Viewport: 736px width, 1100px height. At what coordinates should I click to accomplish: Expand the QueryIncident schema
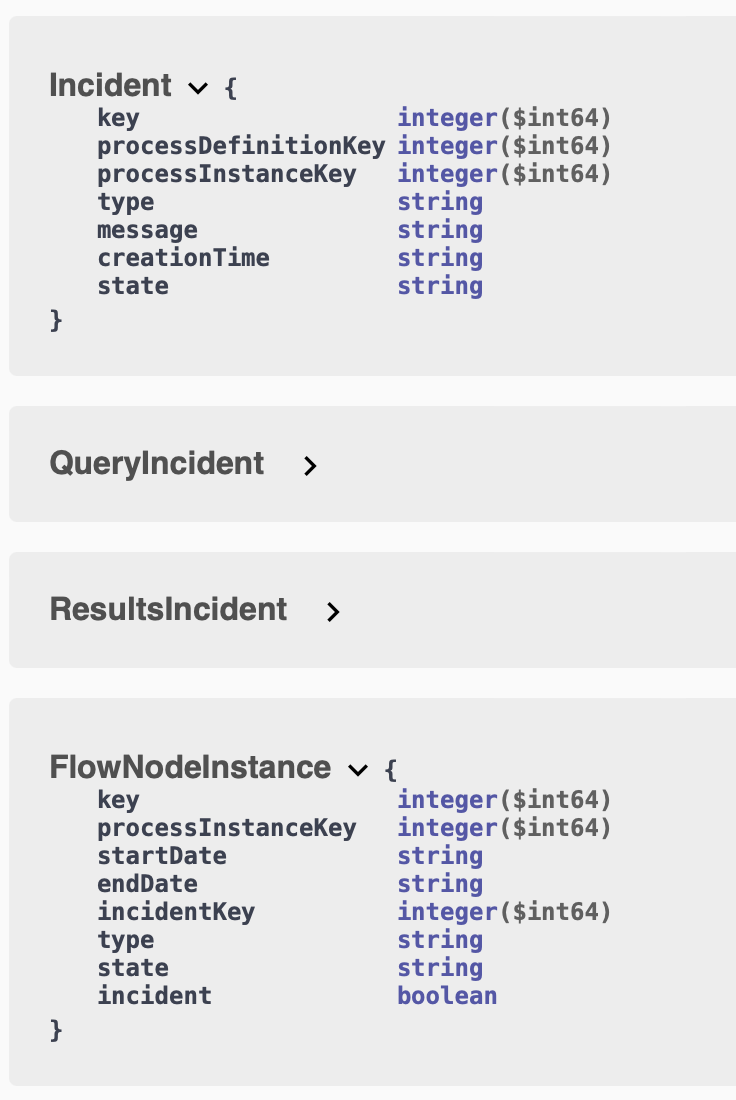(x=310, y=466)
